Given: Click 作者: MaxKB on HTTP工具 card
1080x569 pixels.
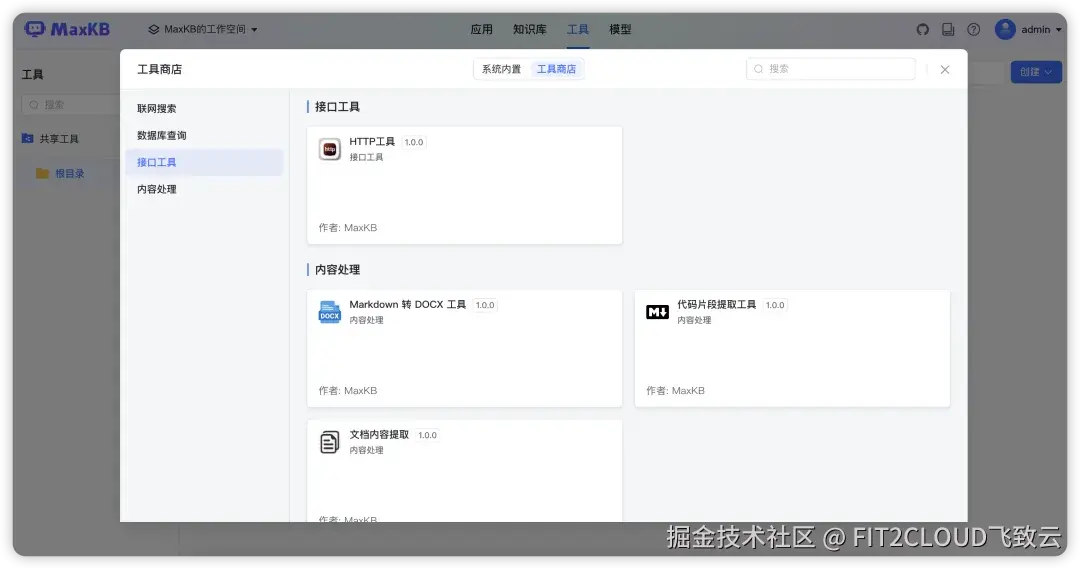Looking at the screenshot, I should [348, 227].
